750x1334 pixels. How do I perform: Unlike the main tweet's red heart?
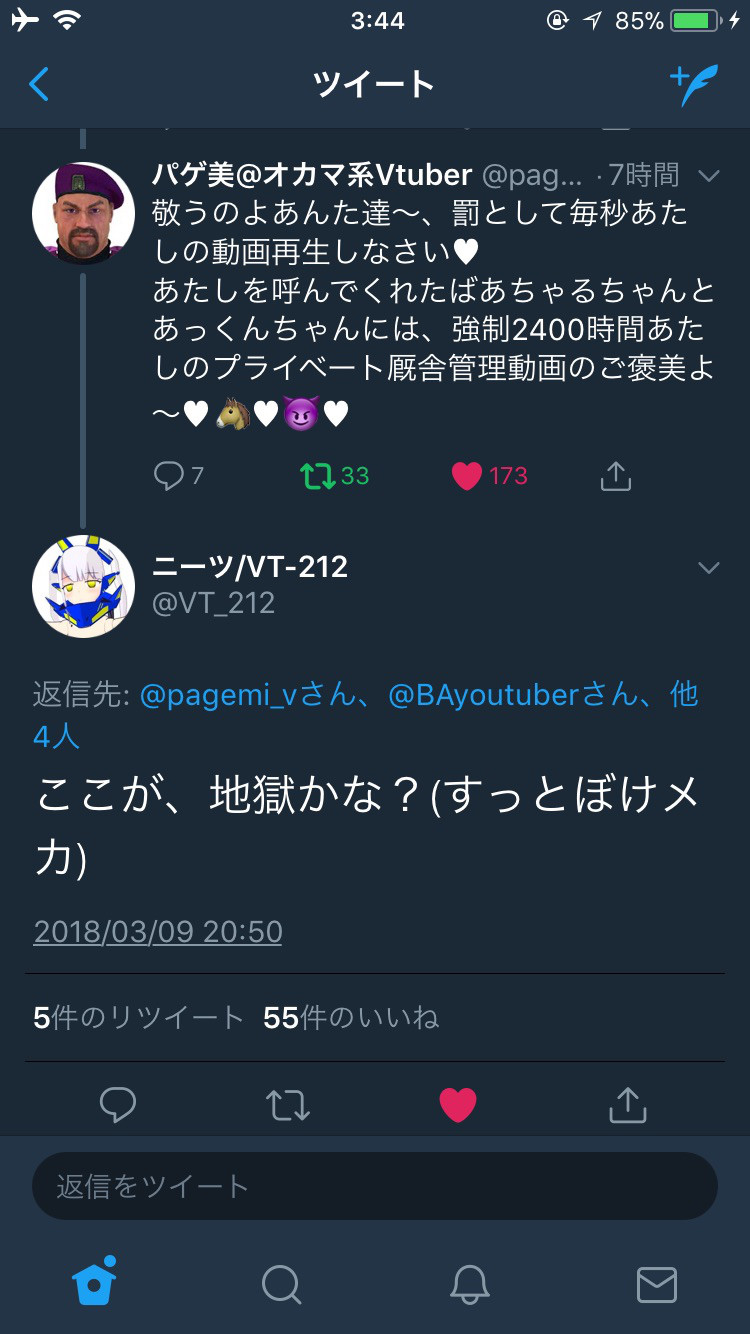pyautogui.click(x=458, y=1105)
